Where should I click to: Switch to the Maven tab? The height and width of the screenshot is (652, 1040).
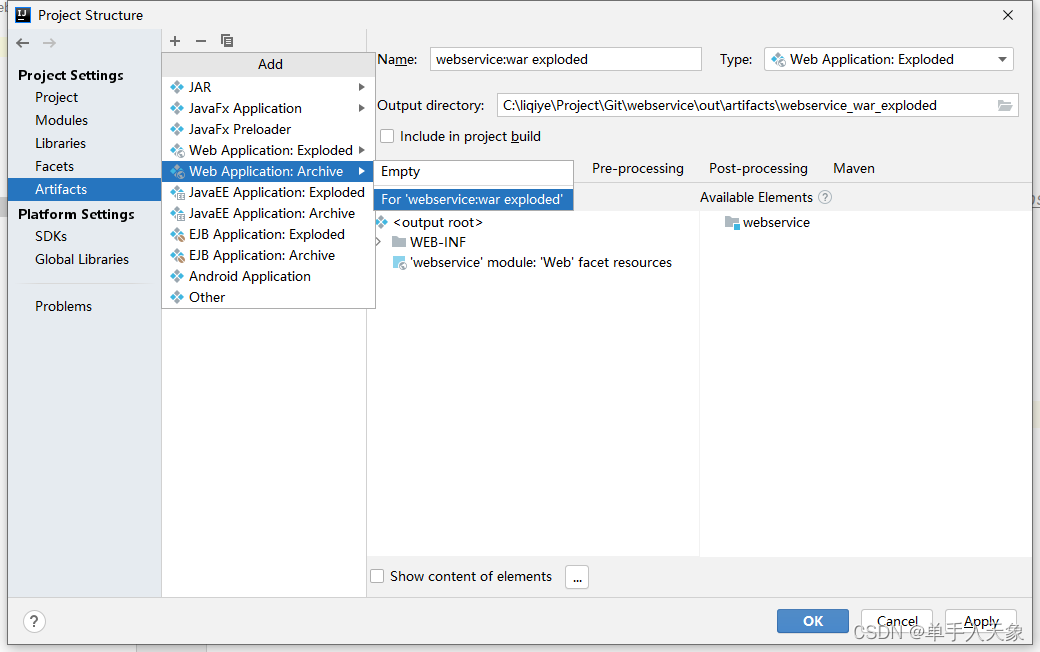point(853,168)
